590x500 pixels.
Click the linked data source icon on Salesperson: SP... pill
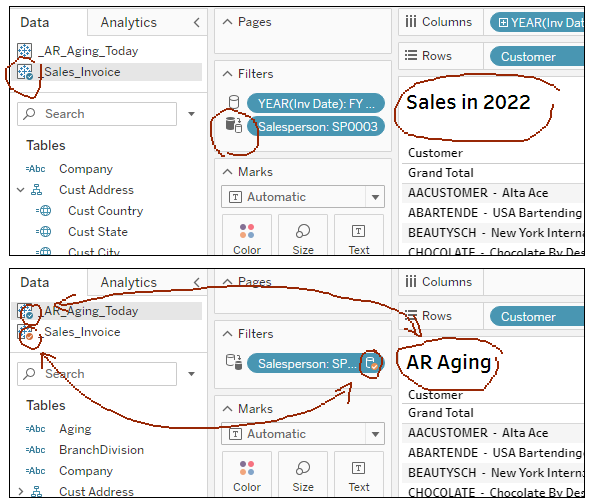pos(371,363)
